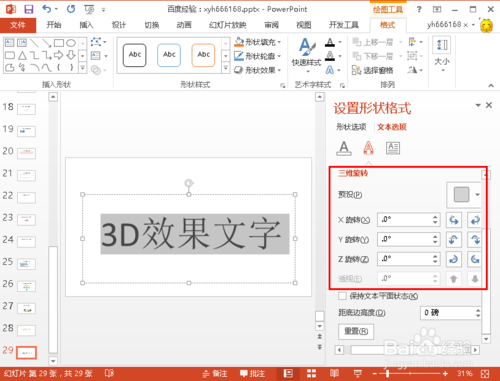Switch to 形状选项 in format pane

click(351, 127)
